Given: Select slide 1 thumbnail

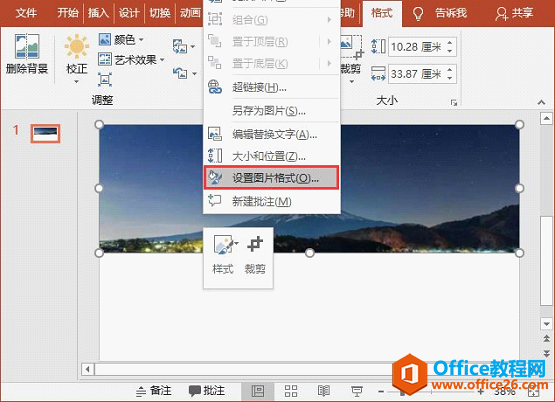Looking at the screenshot, I should pos(45,134).
